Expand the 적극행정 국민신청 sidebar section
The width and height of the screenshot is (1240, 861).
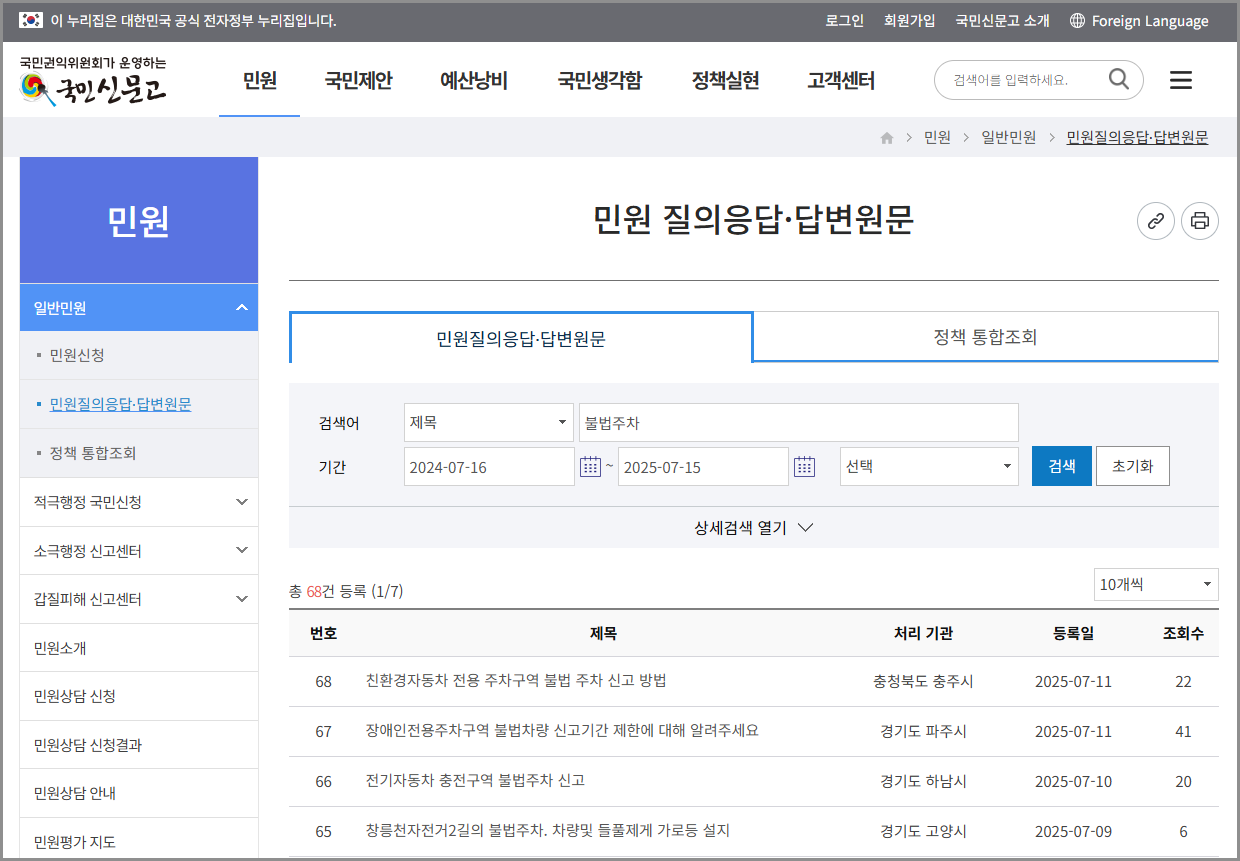pos(139,501)
